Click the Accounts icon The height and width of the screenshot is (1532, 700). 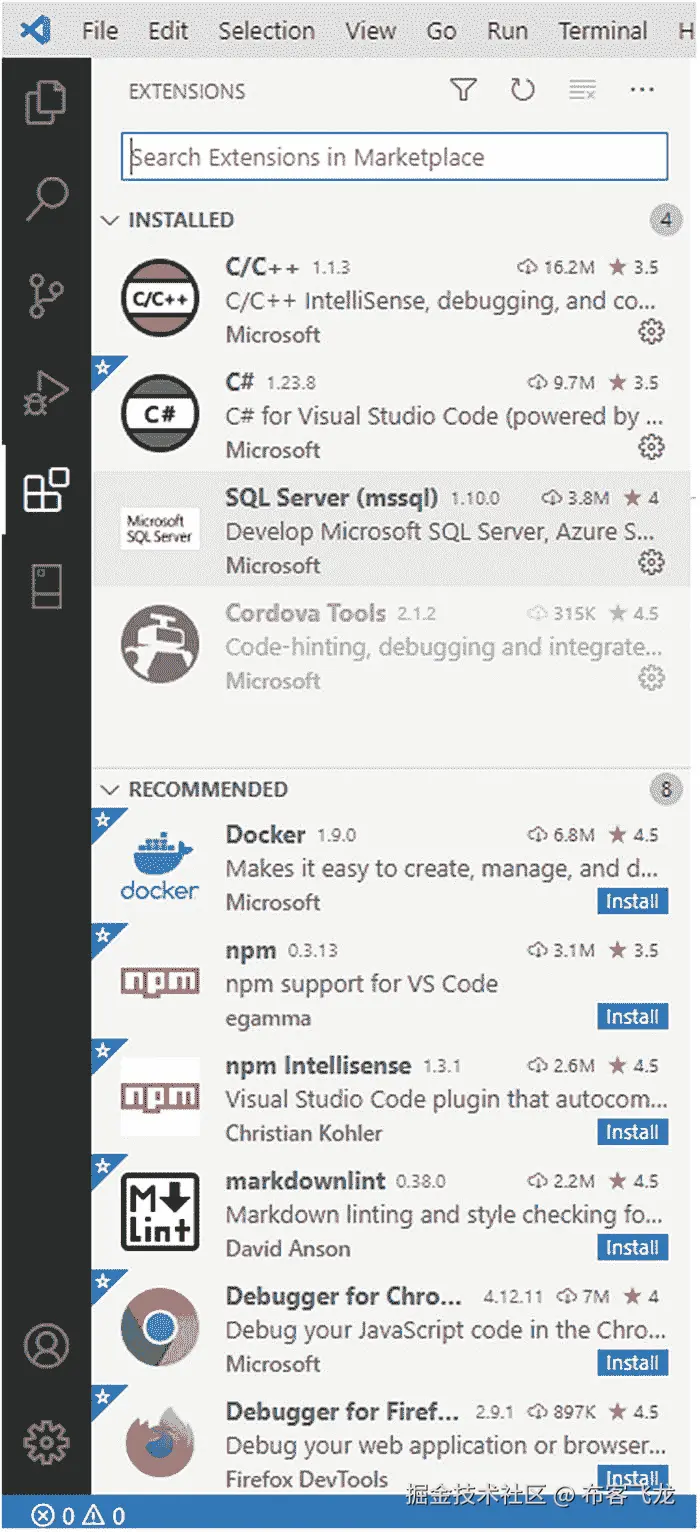pyautogui.click(x=46, y=1346)
